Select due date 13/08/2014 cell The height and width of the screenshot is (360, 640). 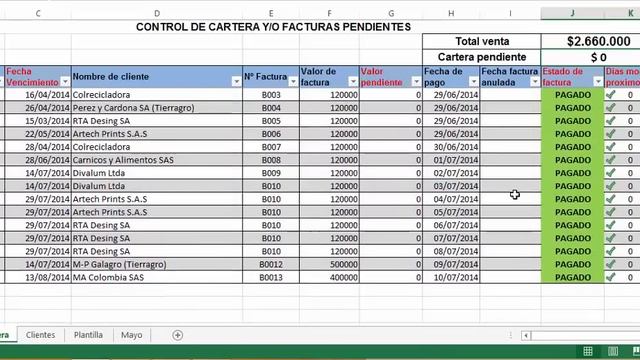click(x=38, y=278)
